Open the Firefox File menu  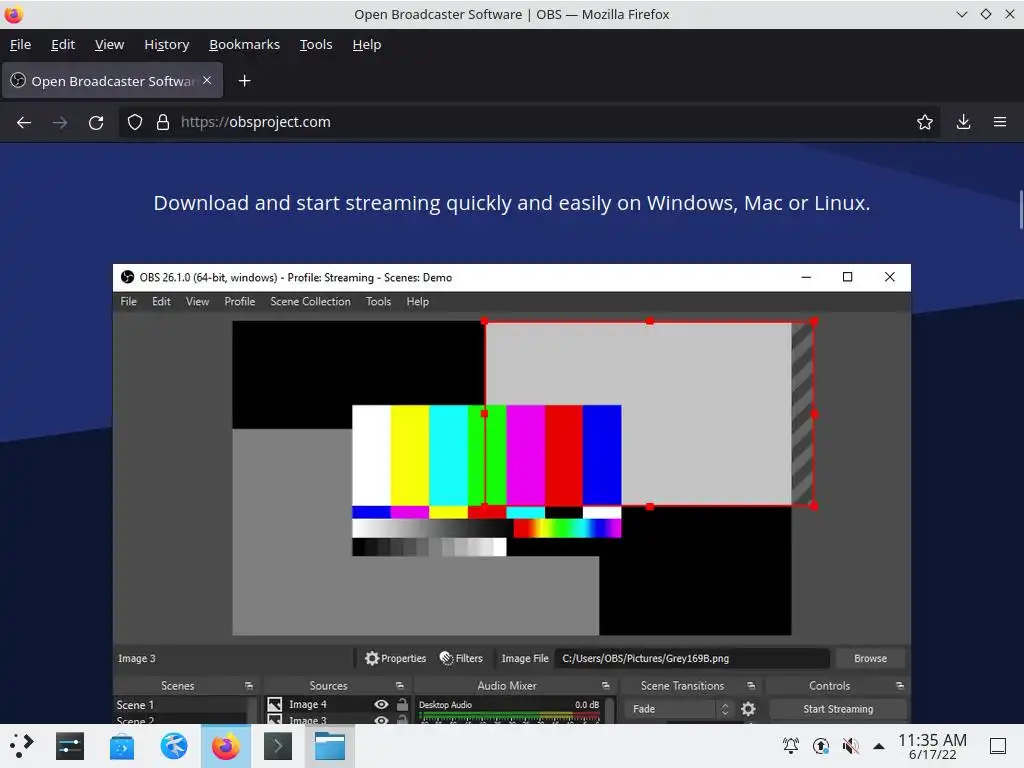(20, 44)
